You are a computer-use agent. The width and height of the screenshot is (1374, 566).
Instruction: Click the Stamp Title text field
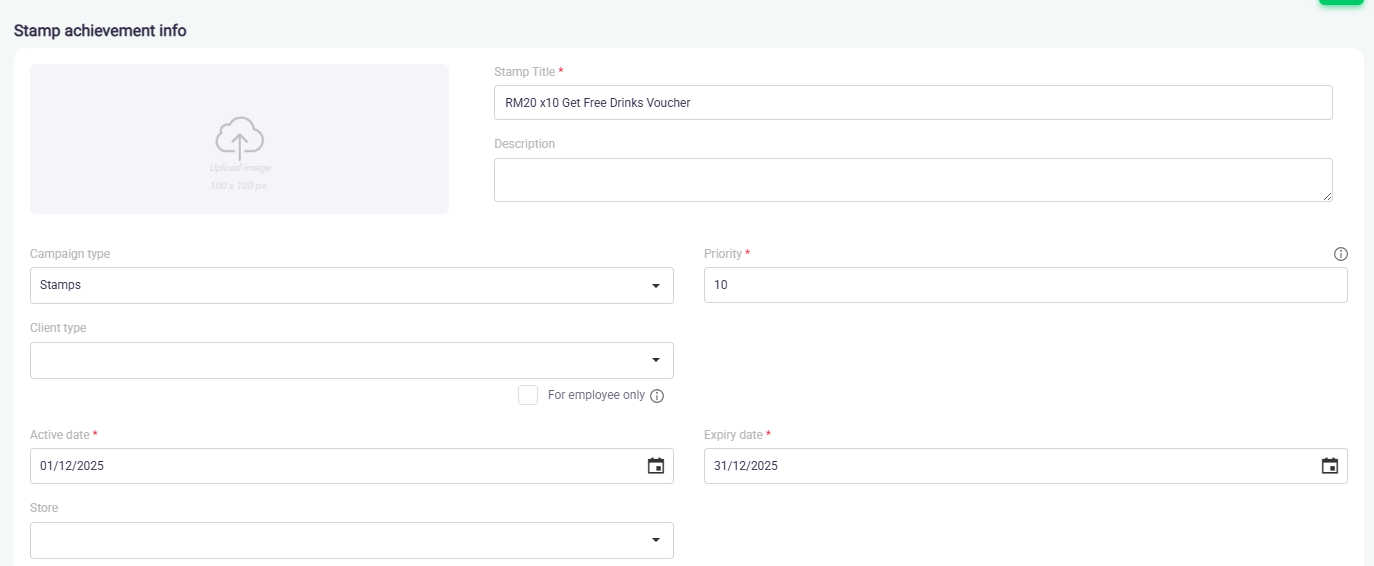point(912,102)
